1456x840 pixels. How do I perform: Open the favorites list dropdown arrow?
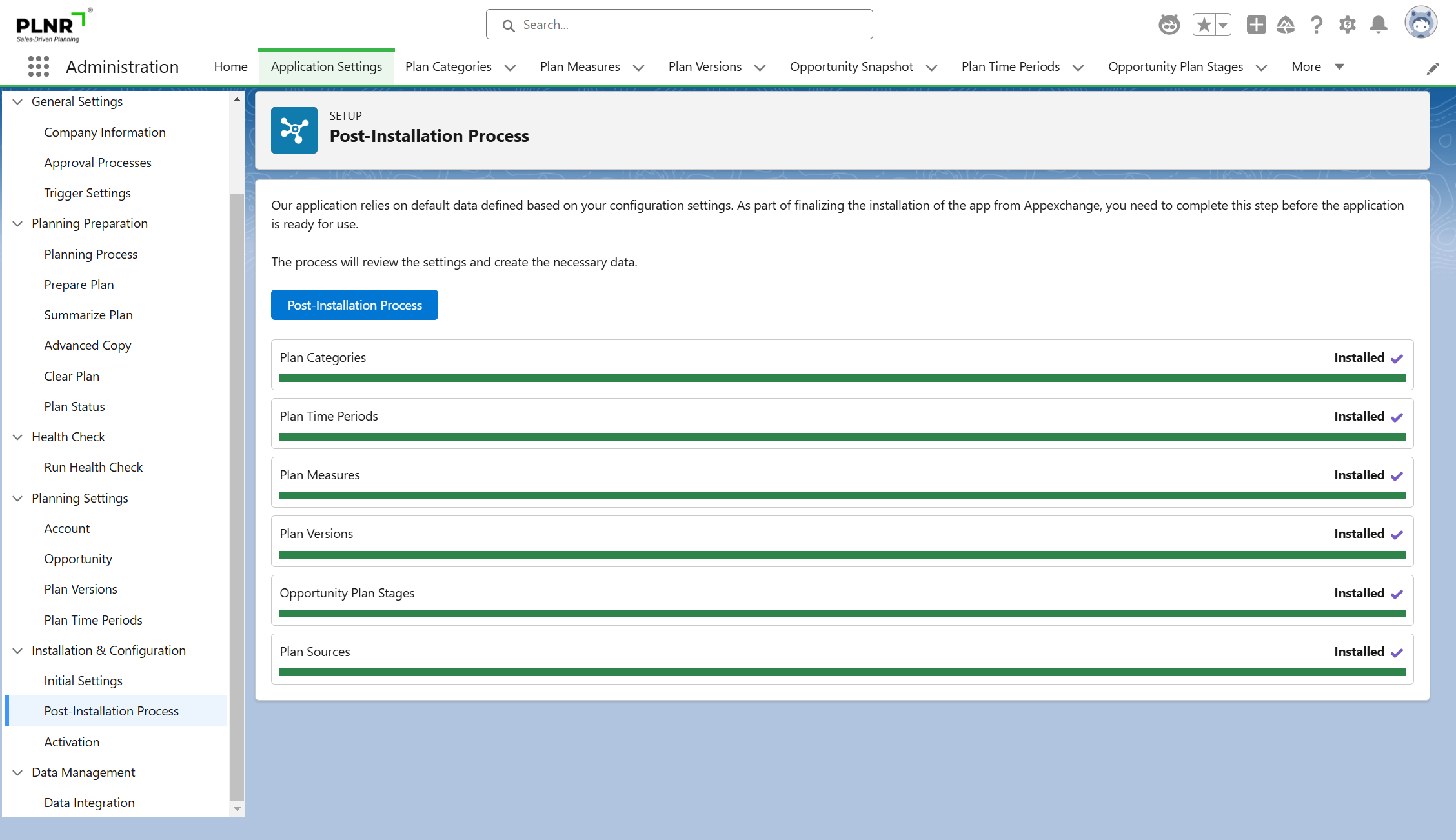pos(1223,25)
